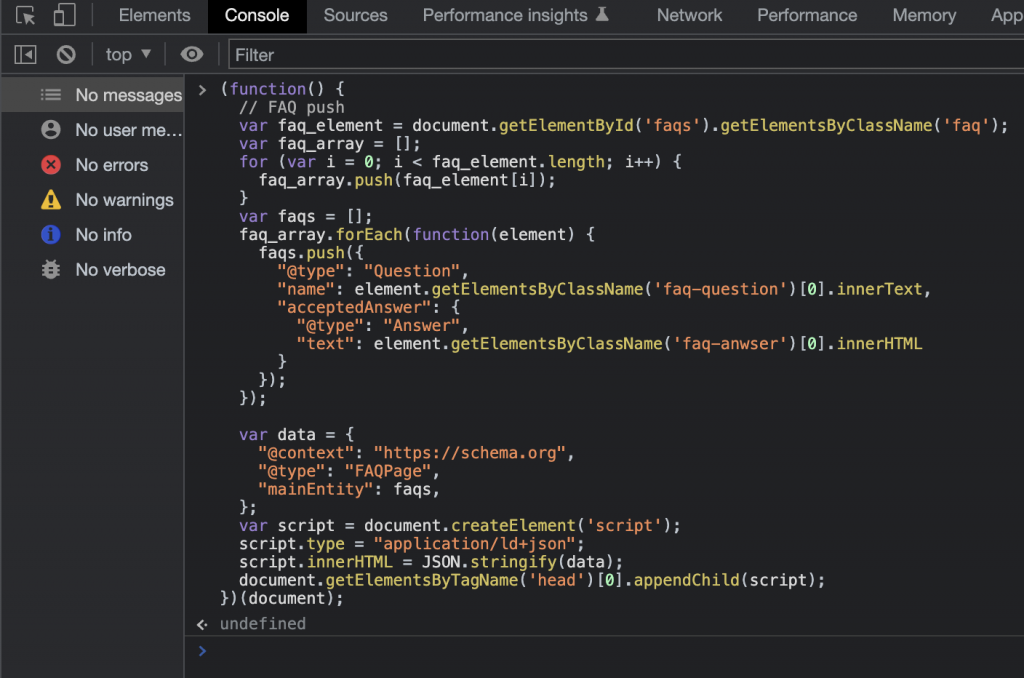Click the user messages avatar icon
The height and width of the screenshot is (678, 1024).
51,130
